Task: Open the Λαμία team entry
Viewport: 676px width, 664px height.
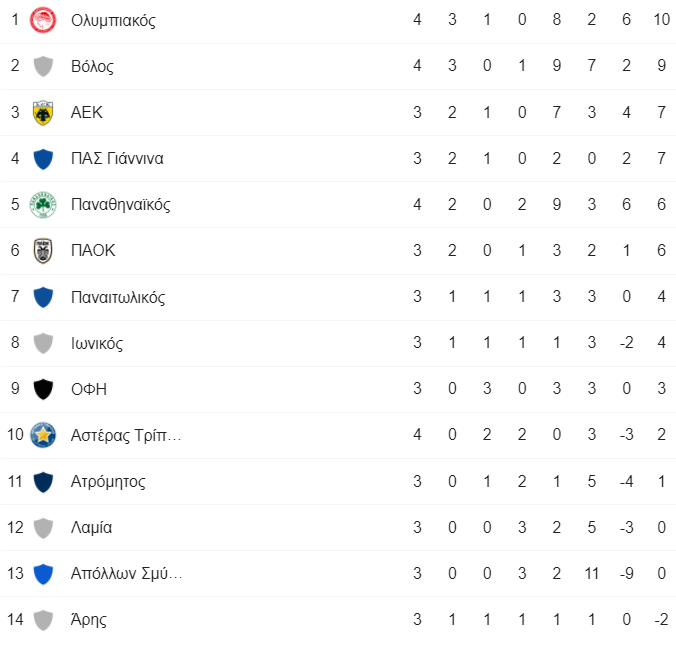Action: [x=91, y=527]
